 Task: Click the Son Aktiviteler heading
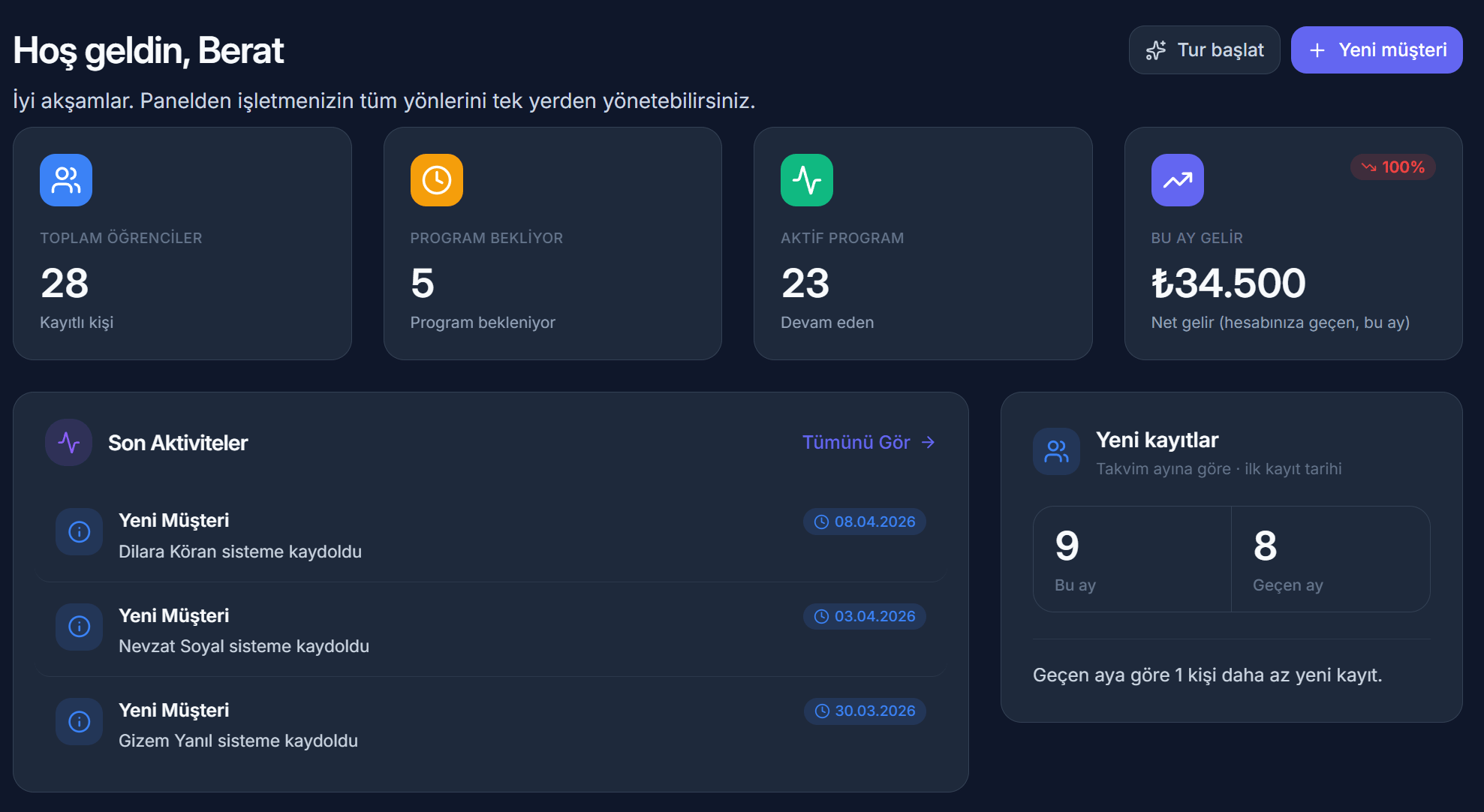click(x=178, y=443)
